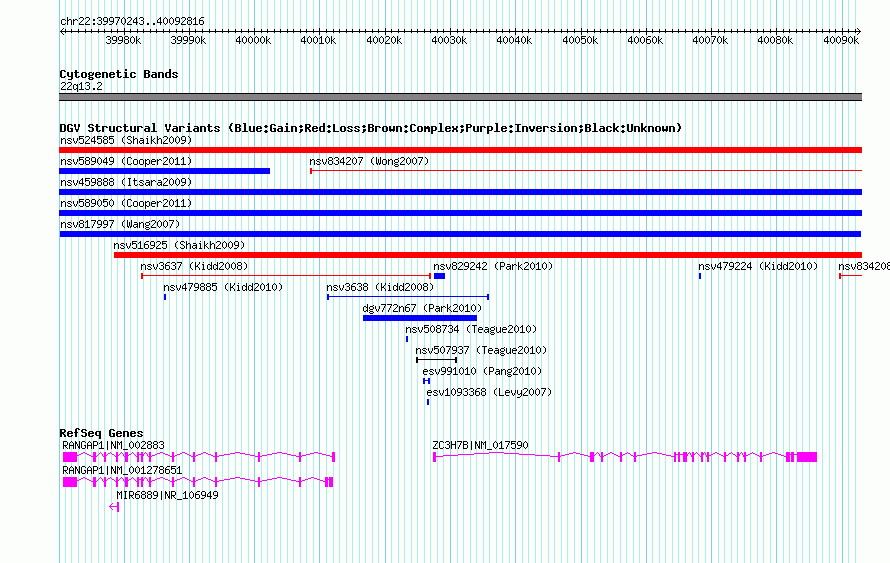The width and height of the screenshot is (890, 563).
Task: Select the 40000k ruler tick label
Action: [x=253, y=40]
